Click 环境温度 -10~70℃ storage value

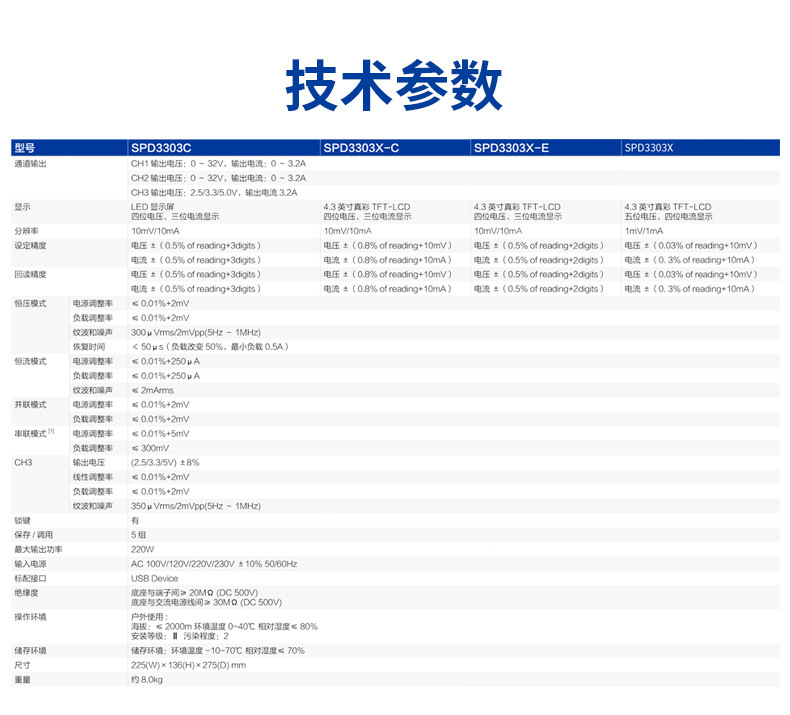[x=218, y=651]
